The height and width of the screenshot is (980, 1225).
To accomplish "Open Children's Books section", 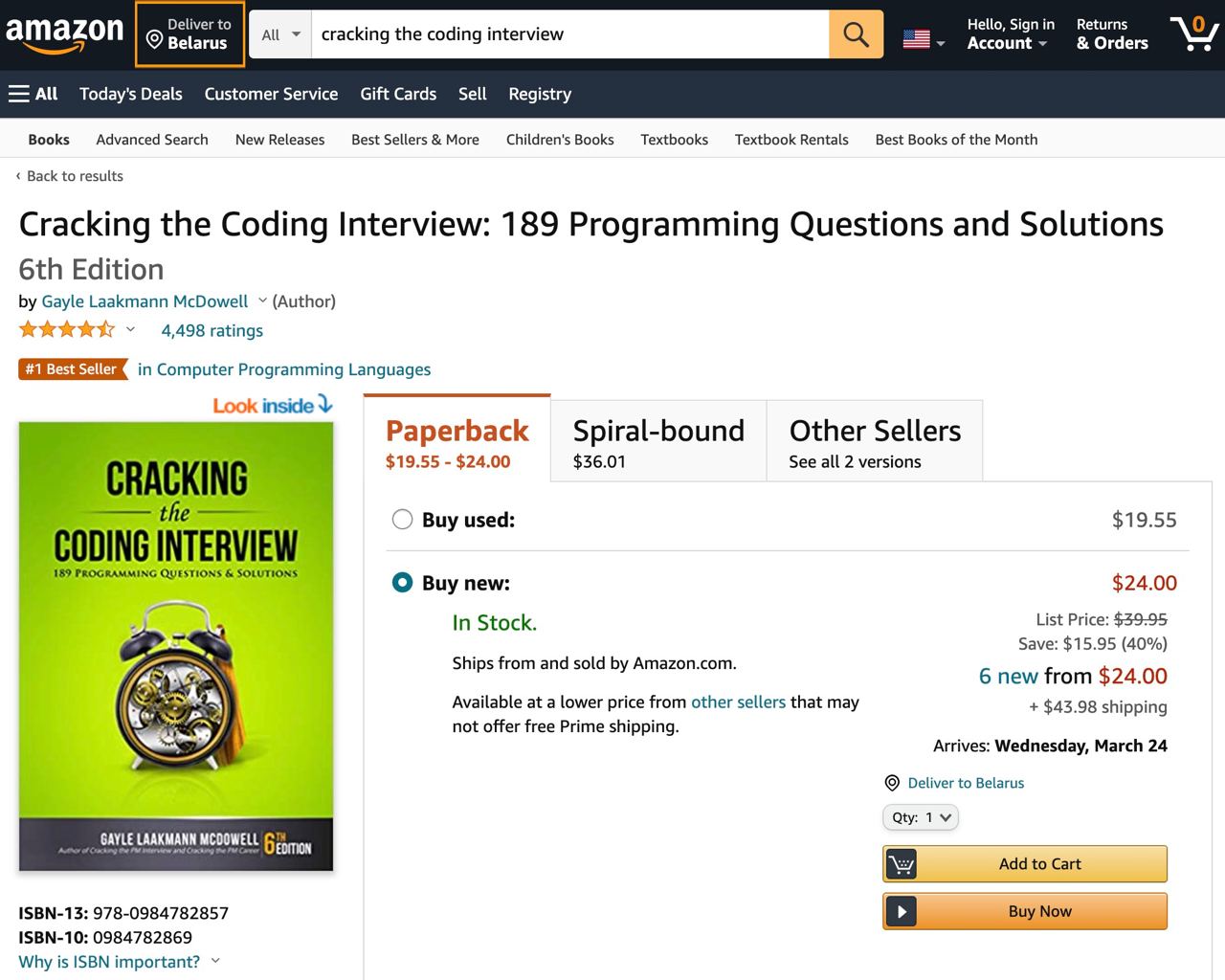I will click(x=560, y=140).
